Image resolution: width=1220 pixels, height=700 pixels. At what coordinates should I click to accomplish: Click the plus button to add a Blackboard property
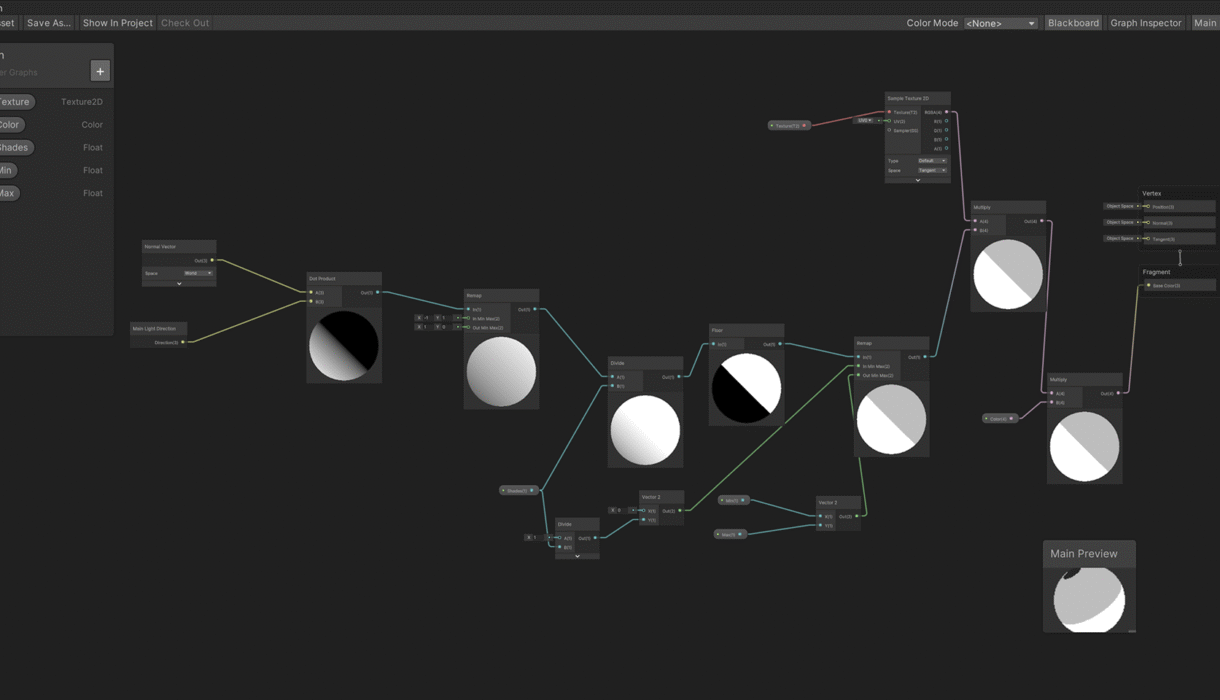(x=100, y=71)
